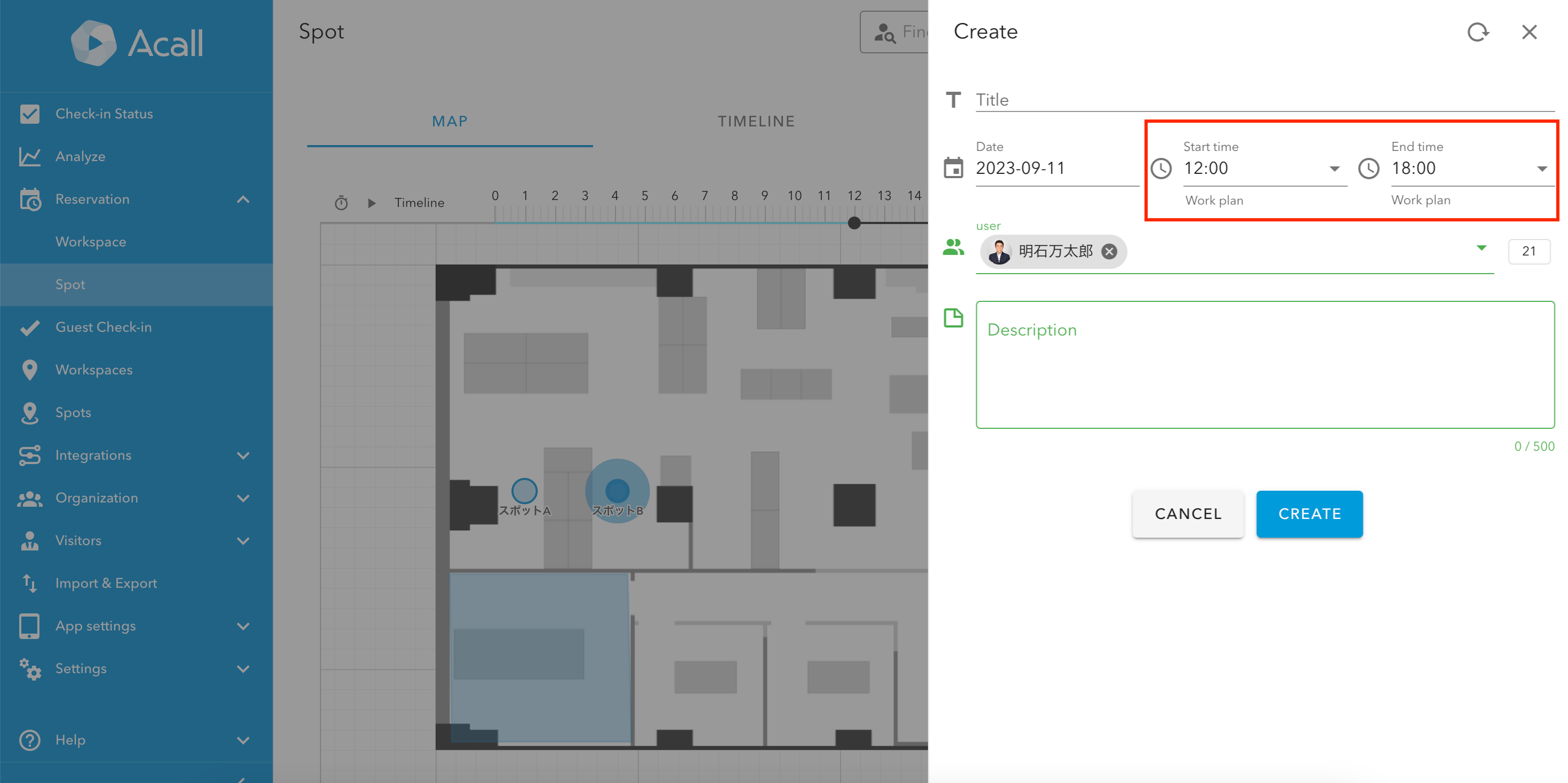
Task: Open Analyze page
Action: tap(137, 156)
